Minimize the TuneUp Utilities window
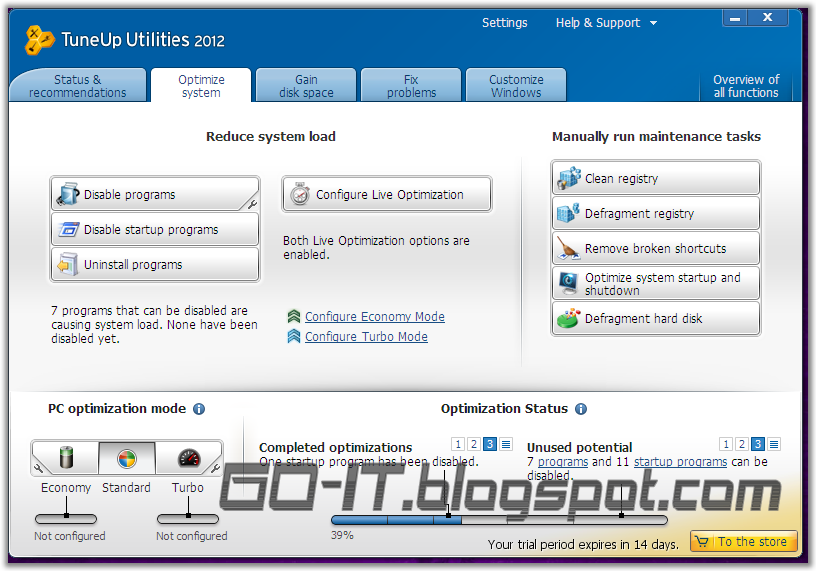The height and width of the screenshot is (571, 816). 735,18
